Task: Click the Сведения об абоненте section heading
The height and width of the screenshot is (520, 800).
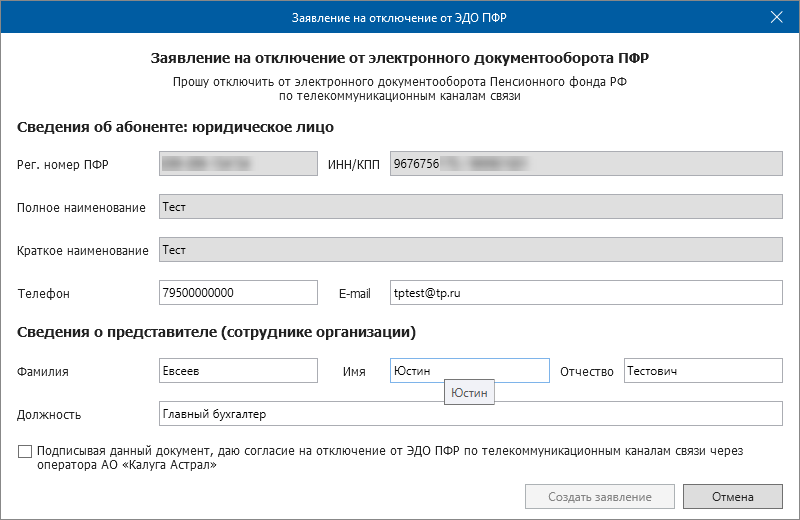Action: click(x=175, y=127)
